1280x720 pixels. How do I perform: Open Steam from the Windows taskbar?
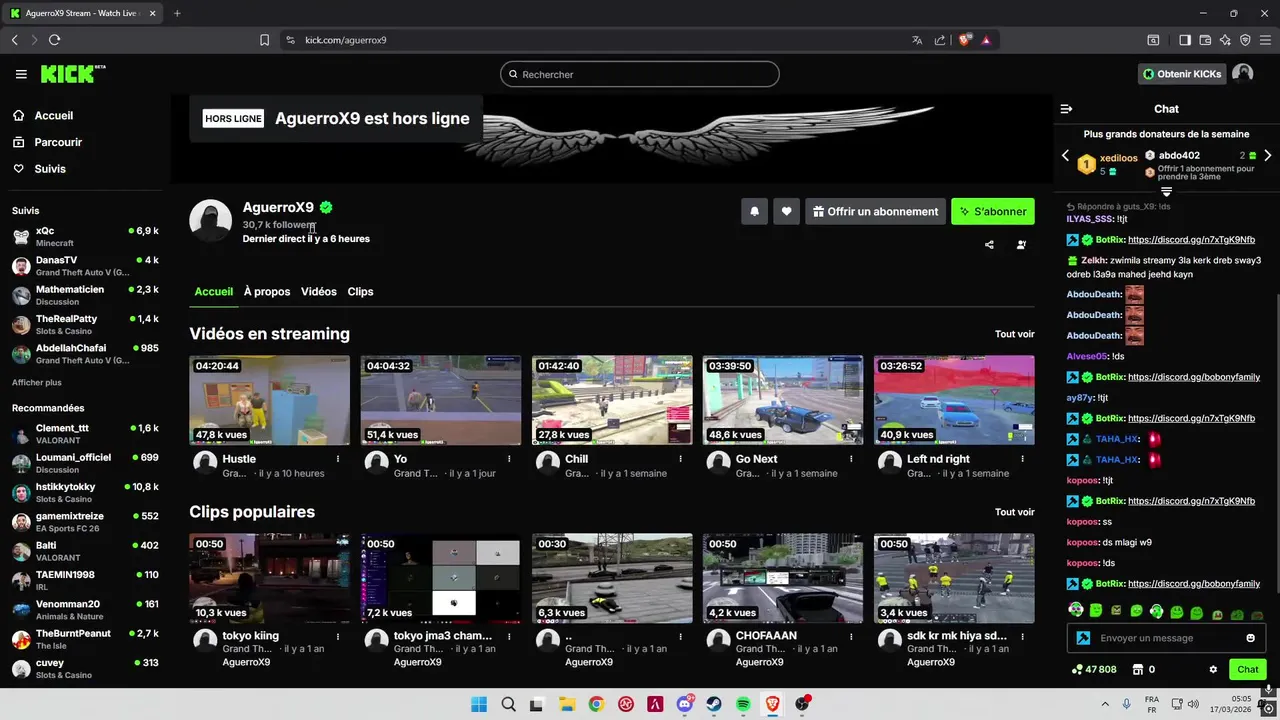714,704
